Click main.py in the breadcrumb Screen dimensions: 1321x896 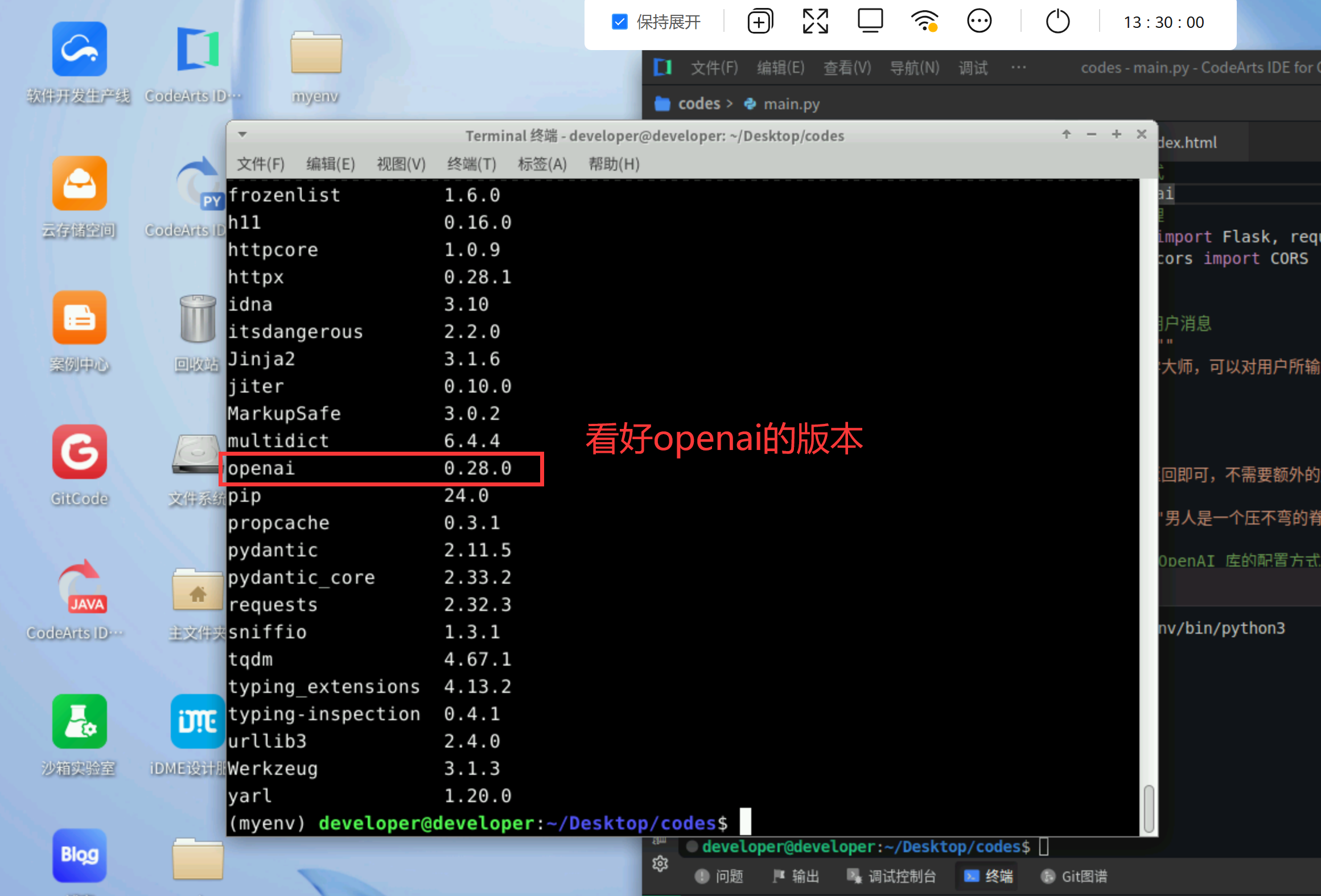pyautogui.click(x=791, y=104)
